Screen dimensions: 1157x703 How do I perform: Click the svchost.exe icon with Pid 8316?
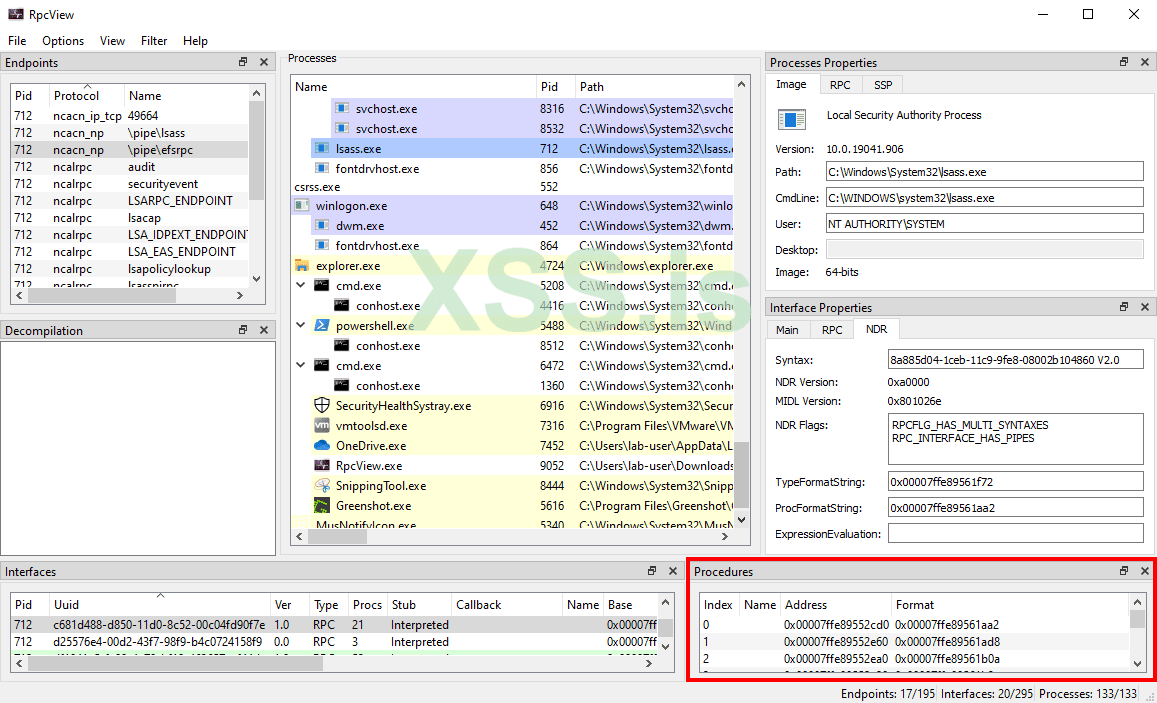pyautogui.click(x=342, y=108)
